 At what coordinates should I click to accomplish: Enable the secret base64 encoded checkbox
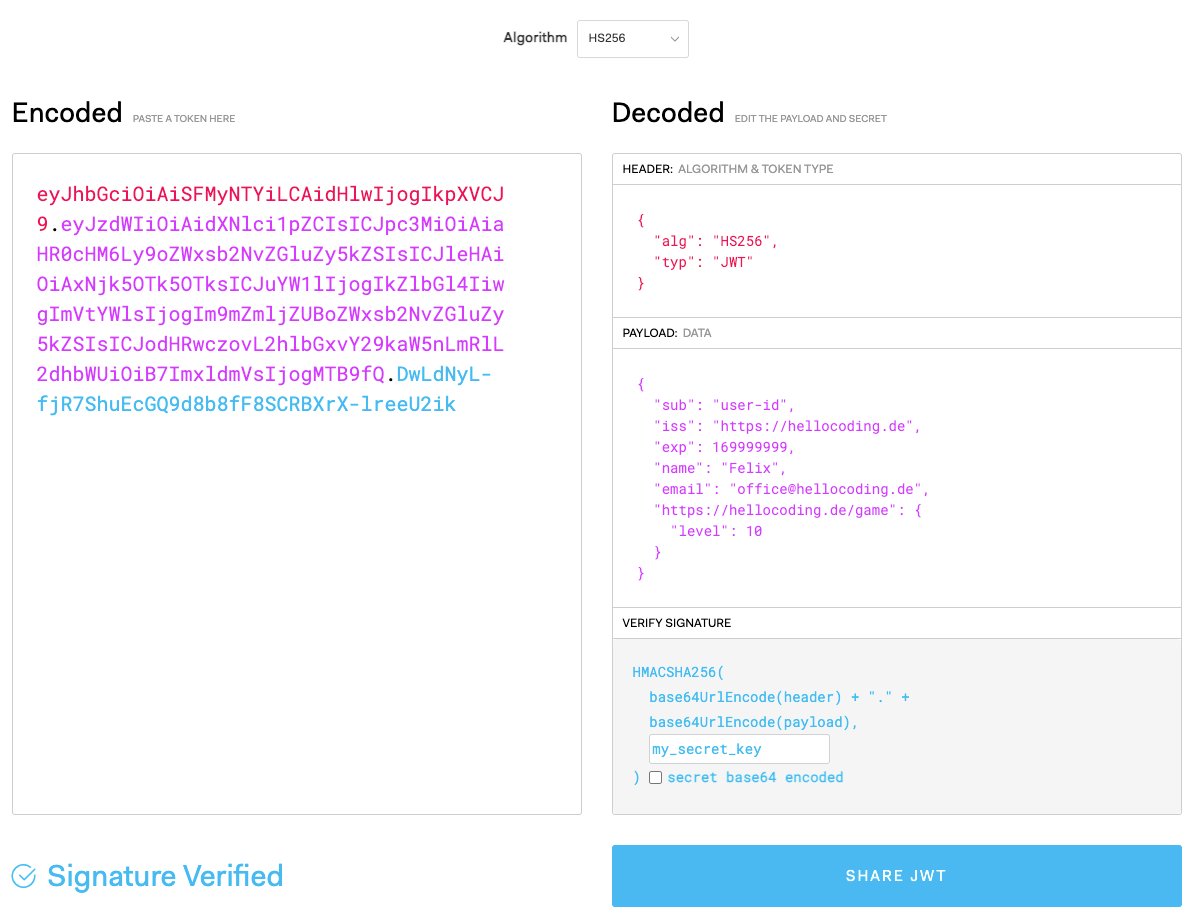pos(655,777)
